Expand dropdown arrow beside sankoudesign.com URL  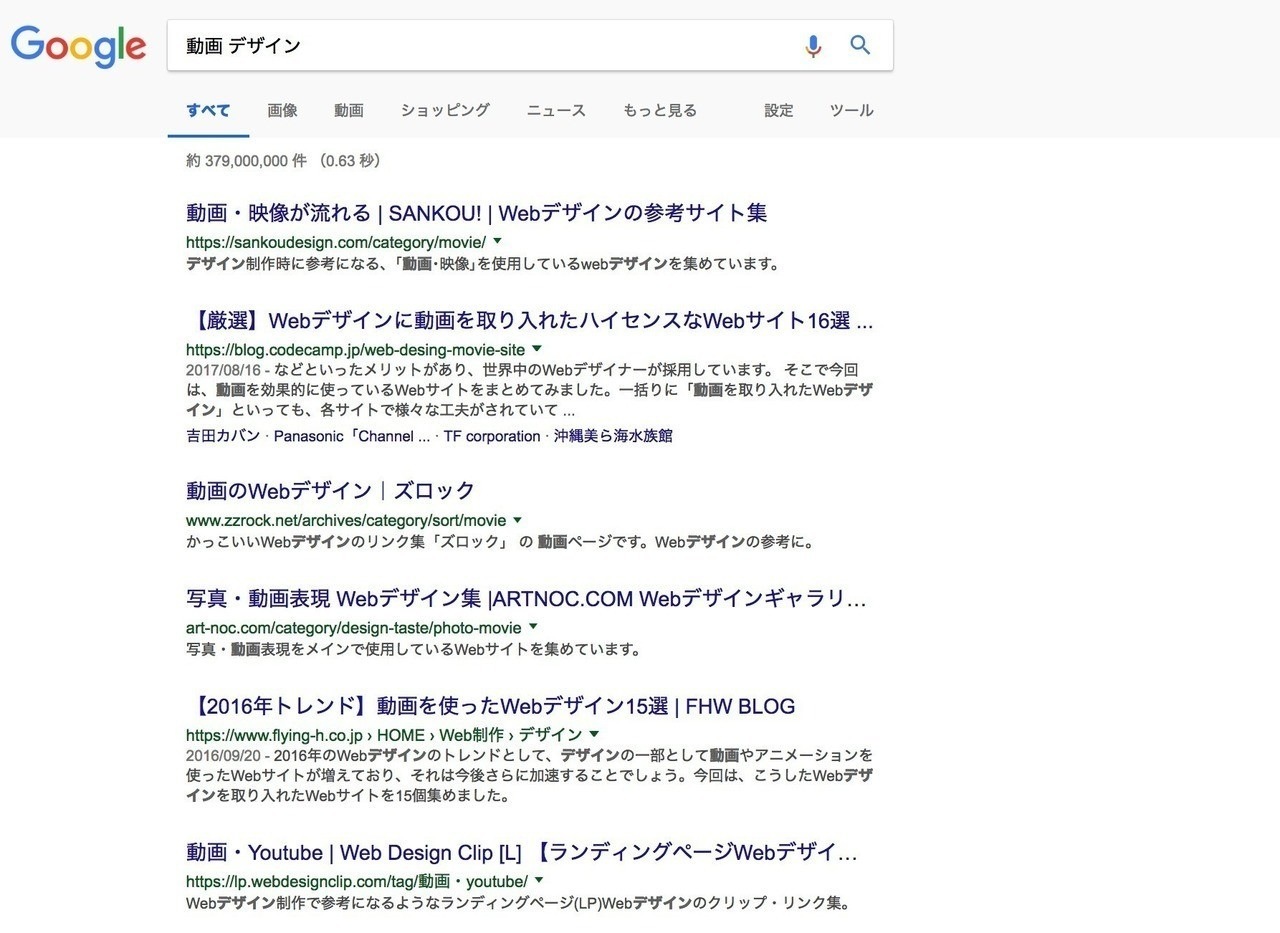coord(498,241)
